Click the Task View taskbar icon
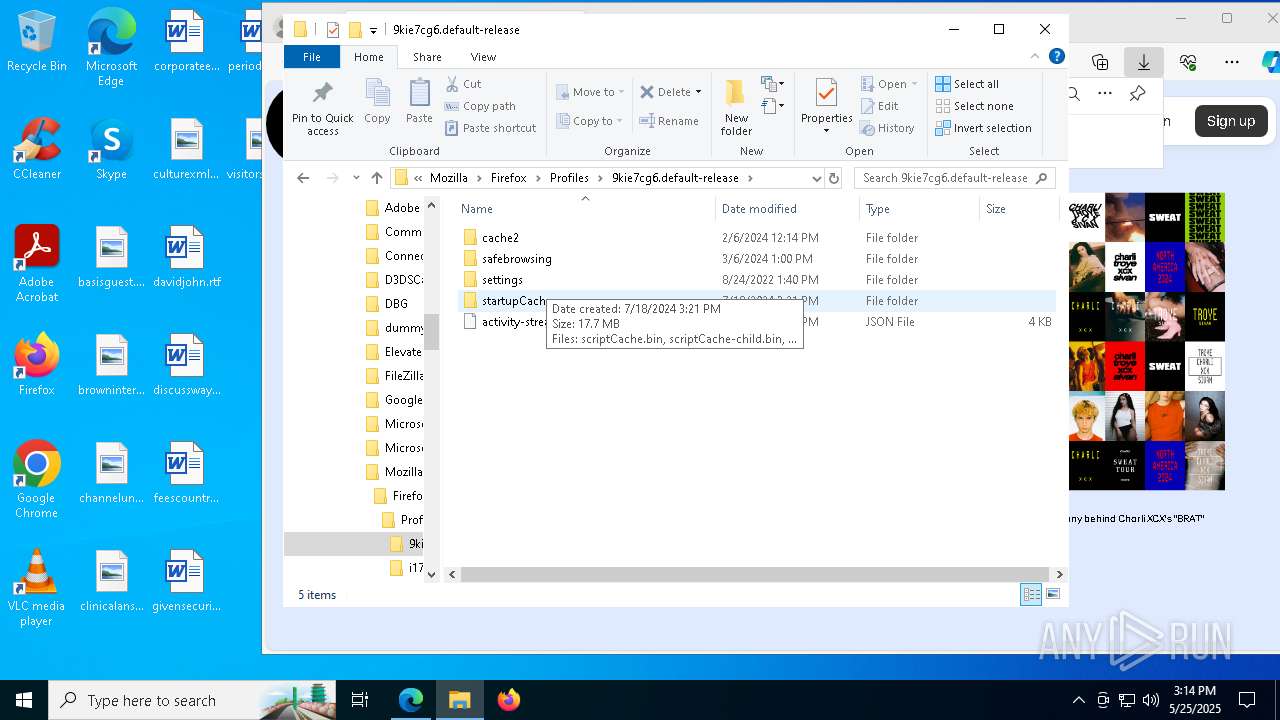This screenshot has width=1280, height=720. (x=360, y=700)
